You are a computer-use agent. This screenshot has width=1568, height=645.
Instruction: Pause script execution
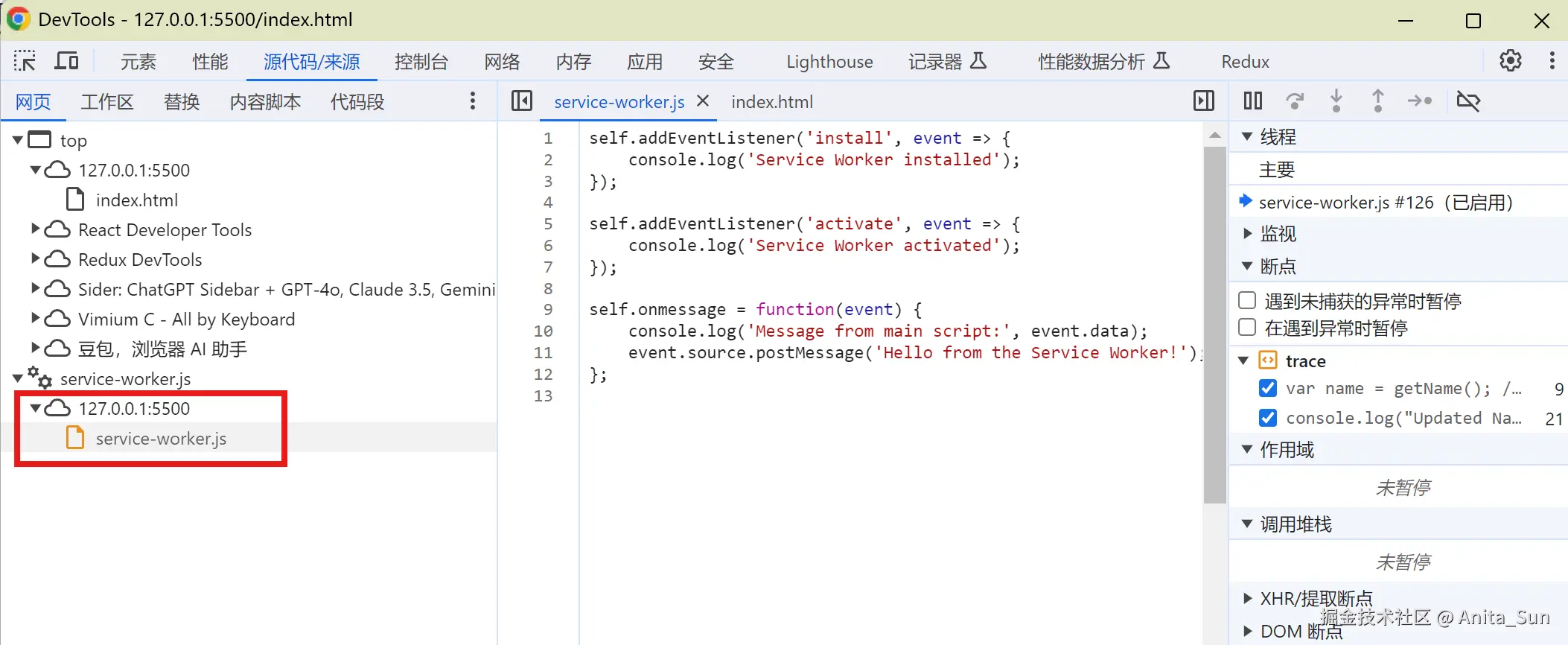[x=1253, y=101]
